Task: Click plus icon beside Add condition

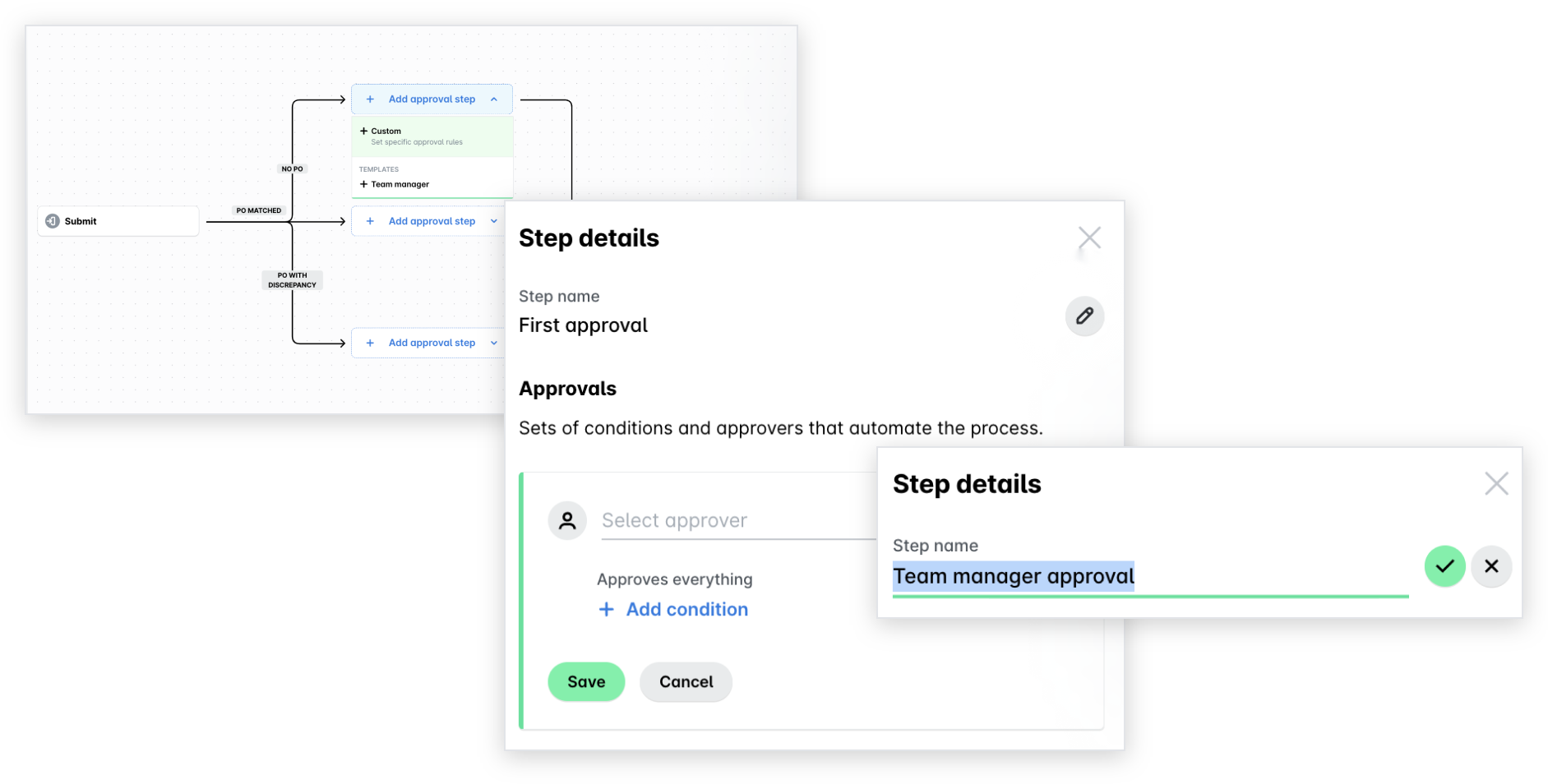Action: [606, 610]
